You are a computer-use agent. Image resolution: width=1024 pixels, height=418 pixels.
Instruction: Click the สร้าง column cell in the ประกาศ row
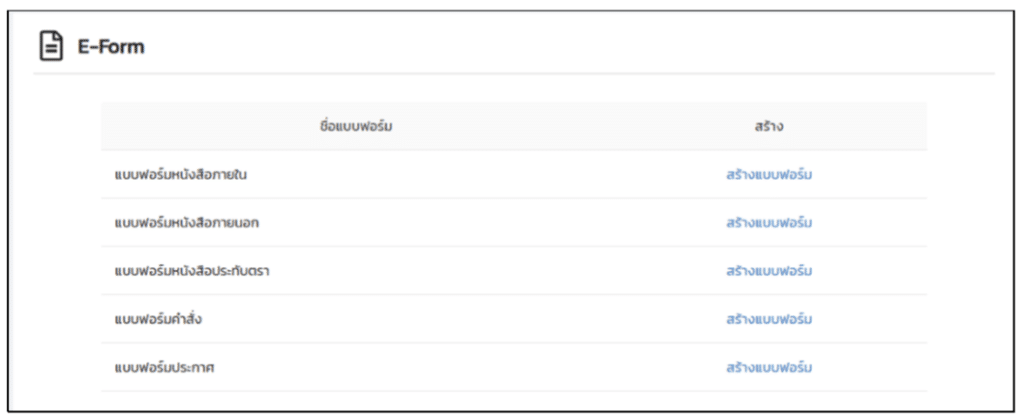click(x=769, y=368)
